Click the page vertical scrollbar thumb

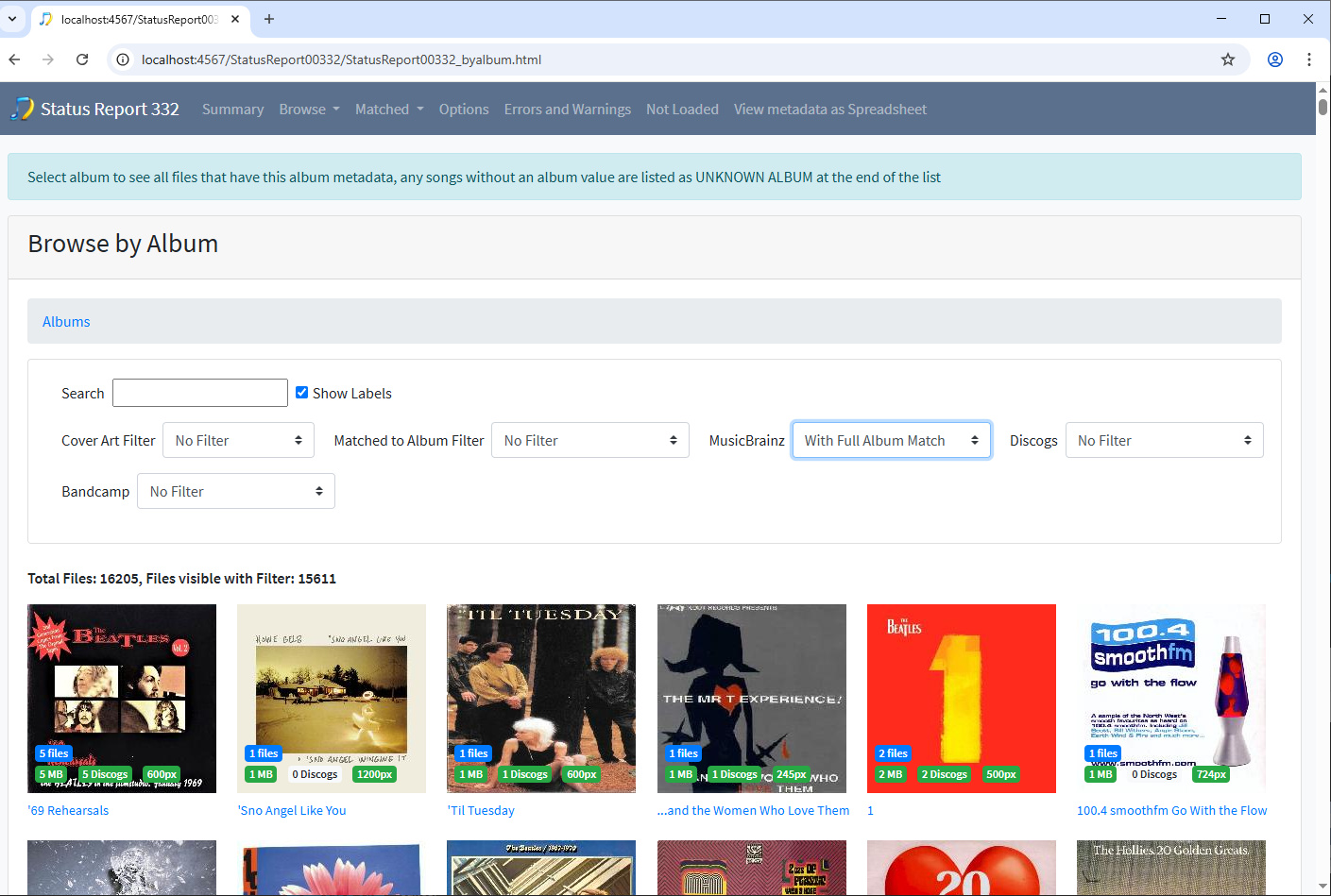pyautogui.click(x=1322, y=106)
